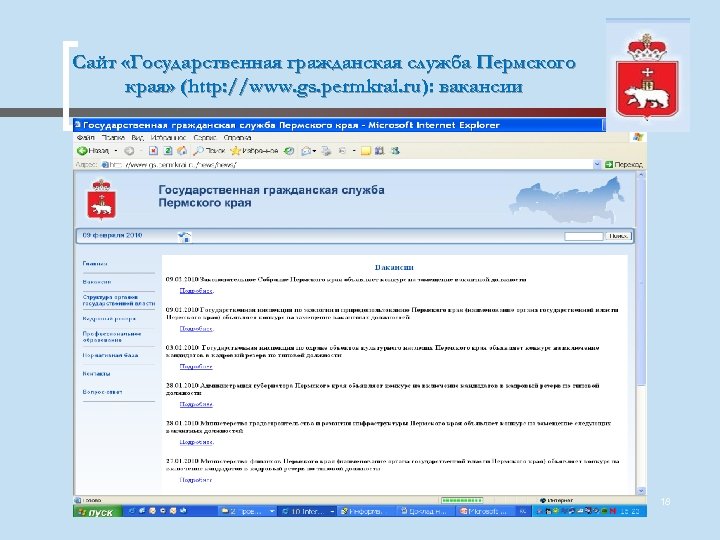Expand the Mail button dropdown arrow
This screenshot has height=540, width=720.
click(x=315, y=151)
